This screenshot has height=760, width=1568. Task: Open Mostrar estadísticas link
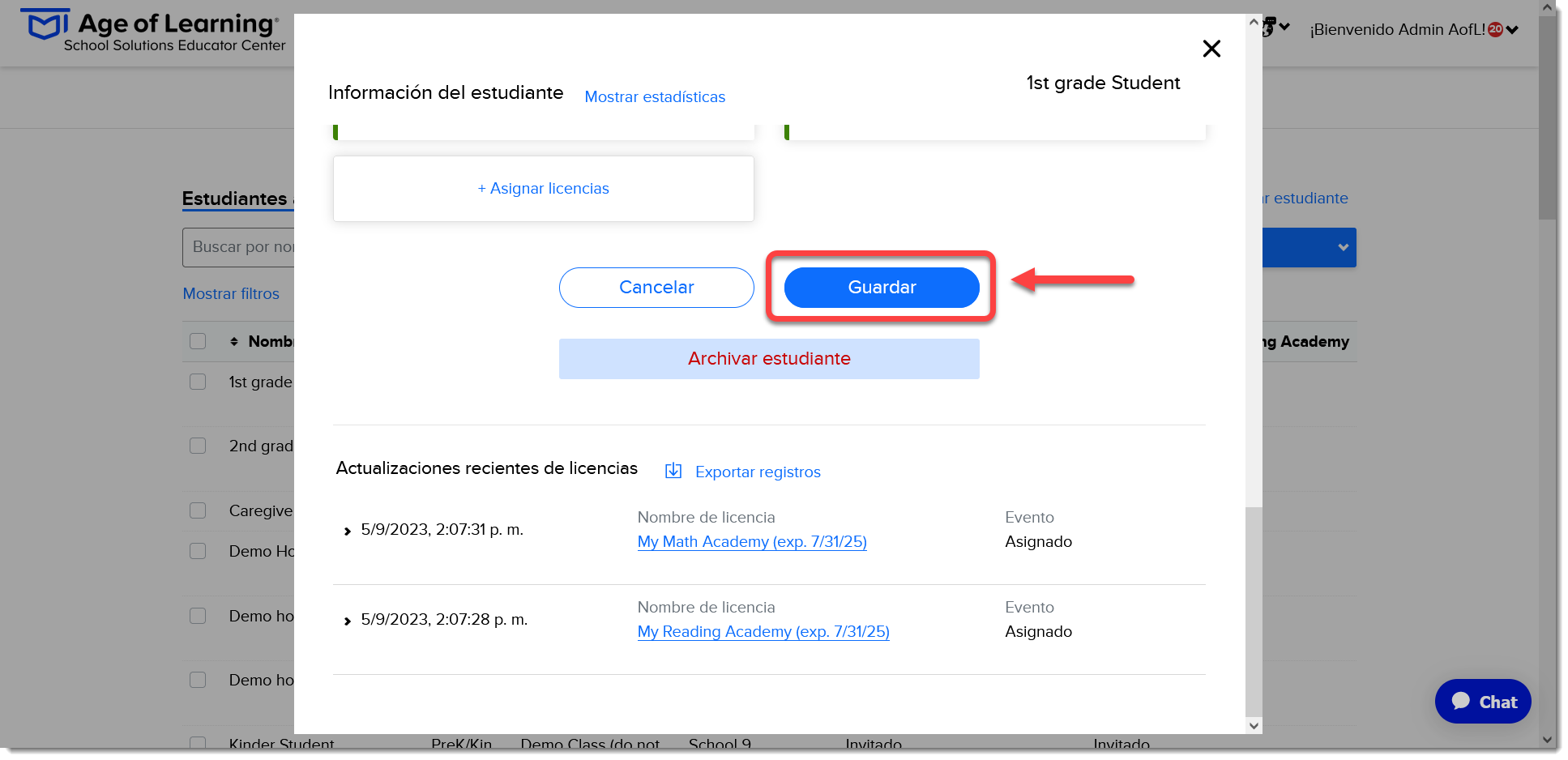[655, 97]
